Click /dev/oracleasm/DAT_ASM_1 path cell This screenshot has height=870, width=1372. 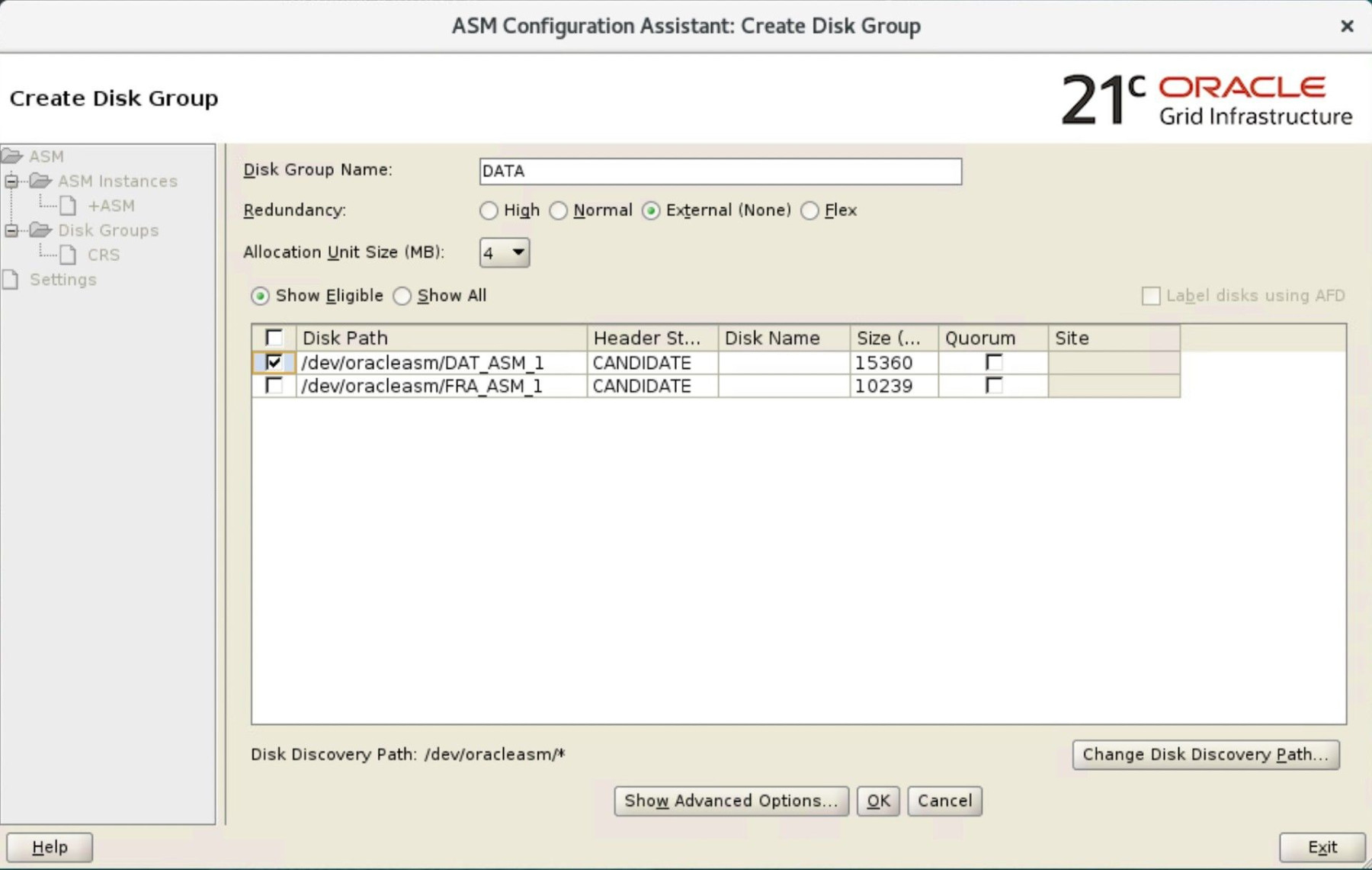[x=441, y=362]
